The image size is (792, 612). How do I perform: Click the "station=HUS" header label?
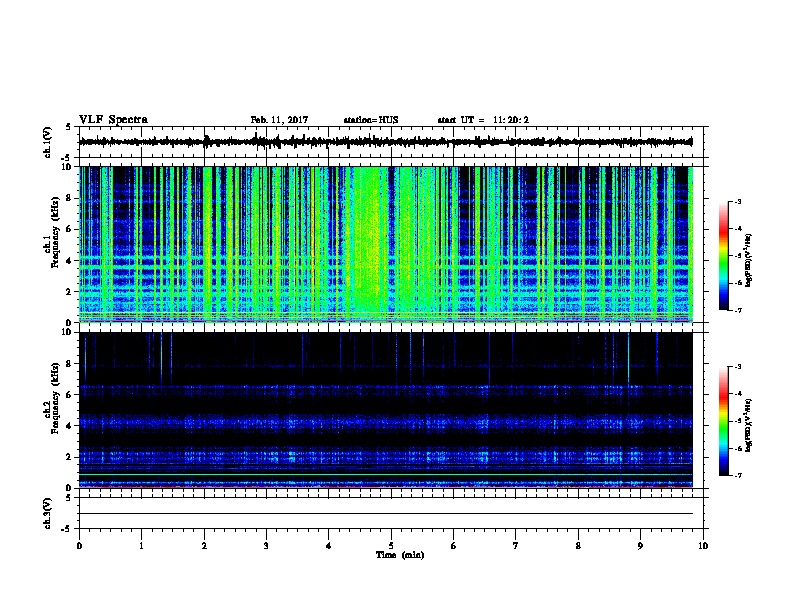[x=371, y=120]
